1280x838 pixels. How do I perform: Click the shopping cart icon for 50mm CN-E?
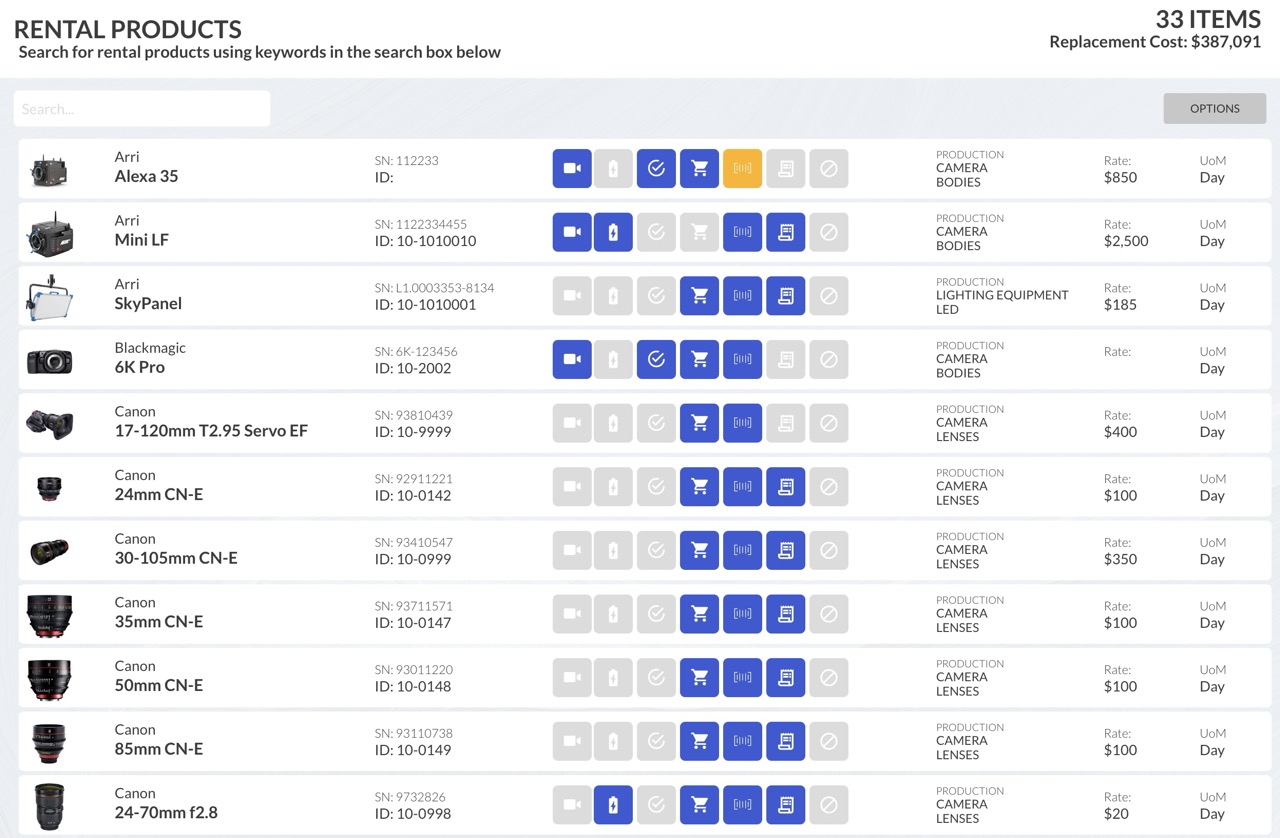coord(700,678)
